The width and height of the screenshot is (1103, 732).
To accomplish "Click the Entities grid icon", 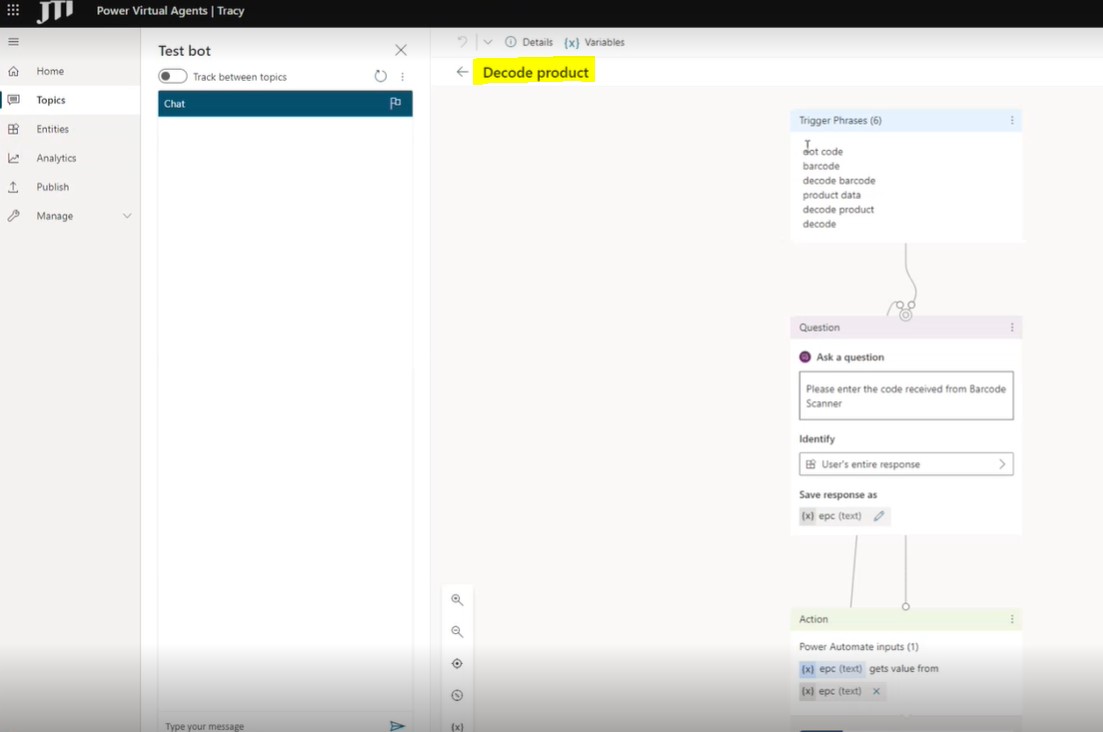I will pos(13,129).
